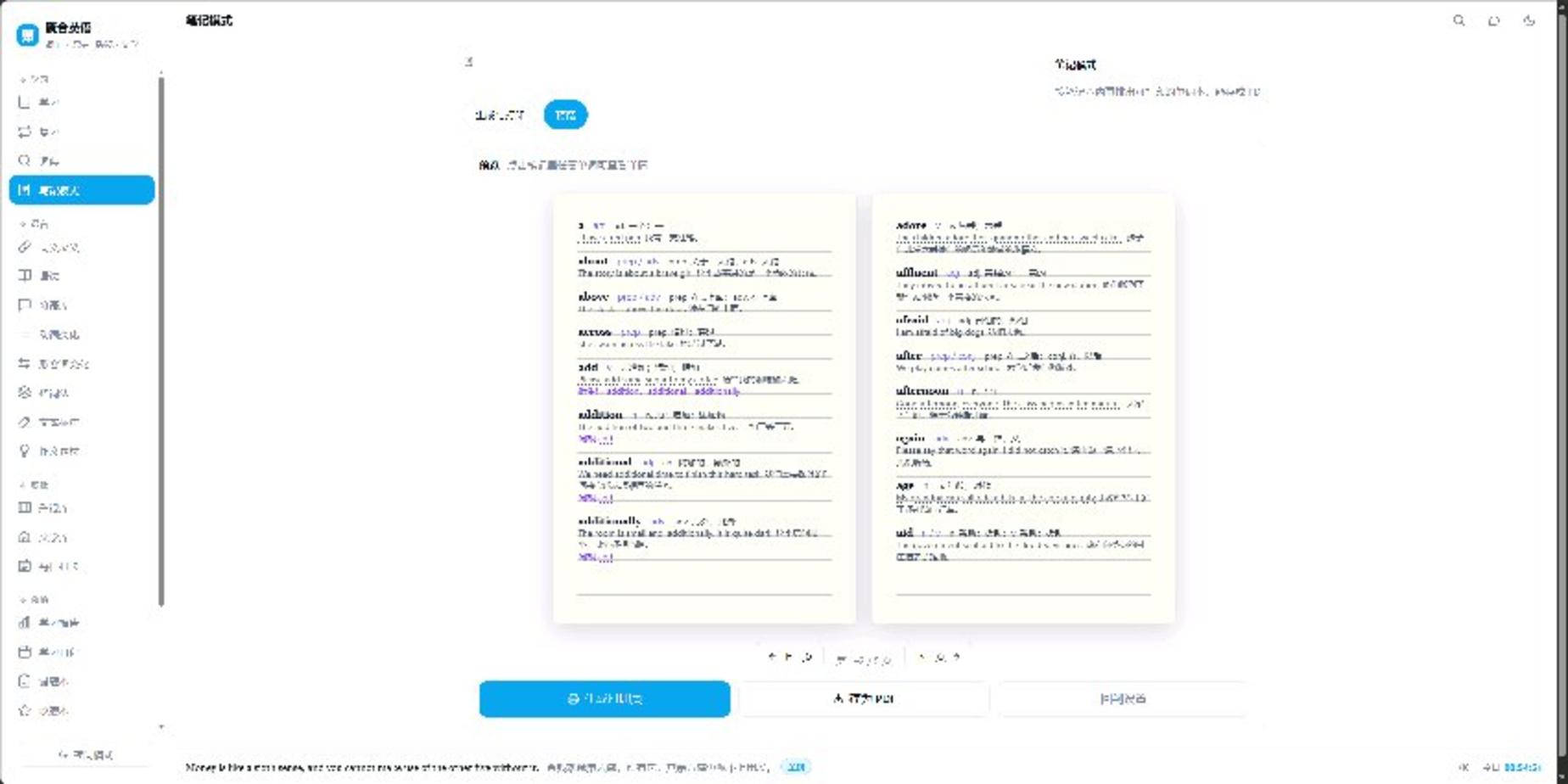Click the blue app logo in the sidebar
This screenshot has width=1568, height=784.
point(27,34)
